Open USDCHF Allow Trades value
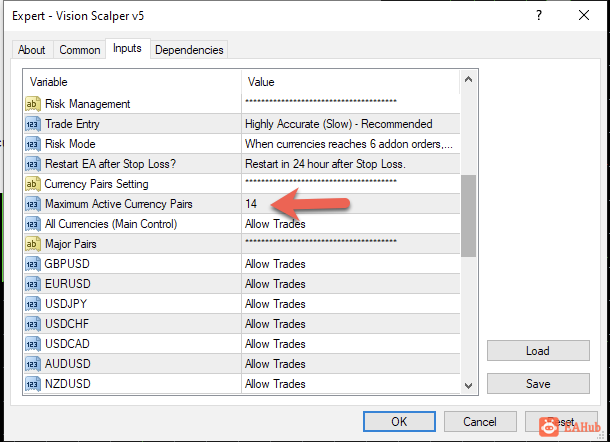The image size is (610, 442). tap(351, 324)
